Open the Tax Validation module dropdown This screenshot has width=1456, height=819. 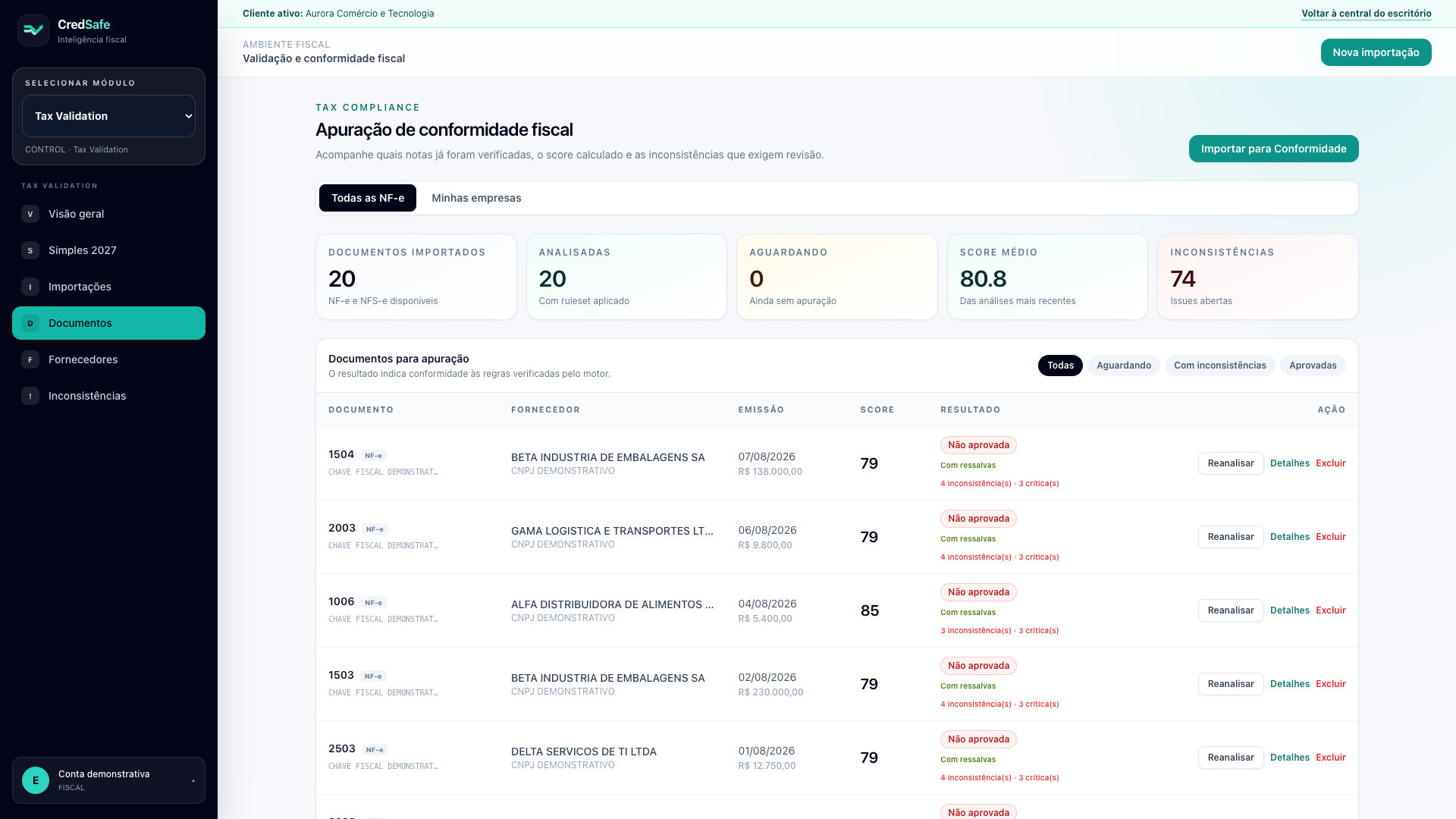[x=108, y=116]
